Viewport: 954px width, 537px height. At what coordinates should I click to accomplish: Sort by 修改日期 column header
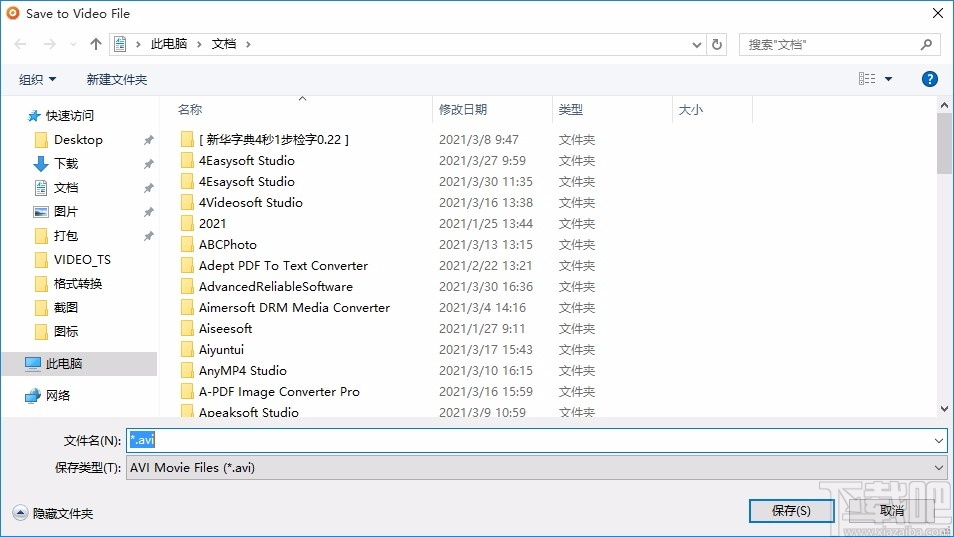pos(463,109)
